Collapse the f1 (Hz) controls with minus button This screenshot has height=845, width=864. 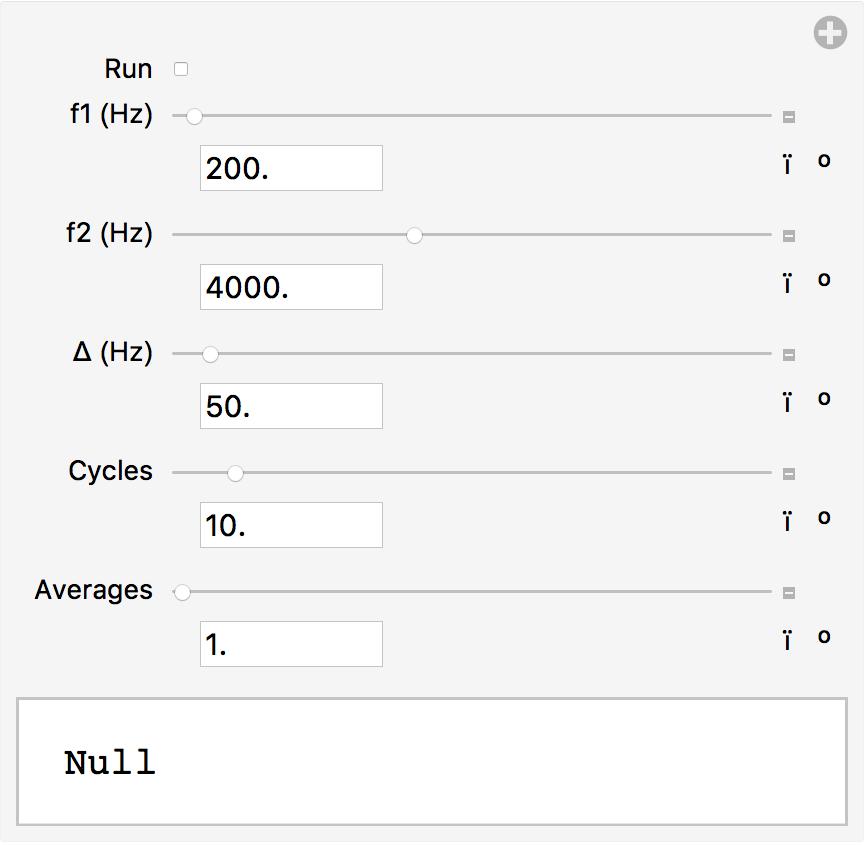pos(789,117)
